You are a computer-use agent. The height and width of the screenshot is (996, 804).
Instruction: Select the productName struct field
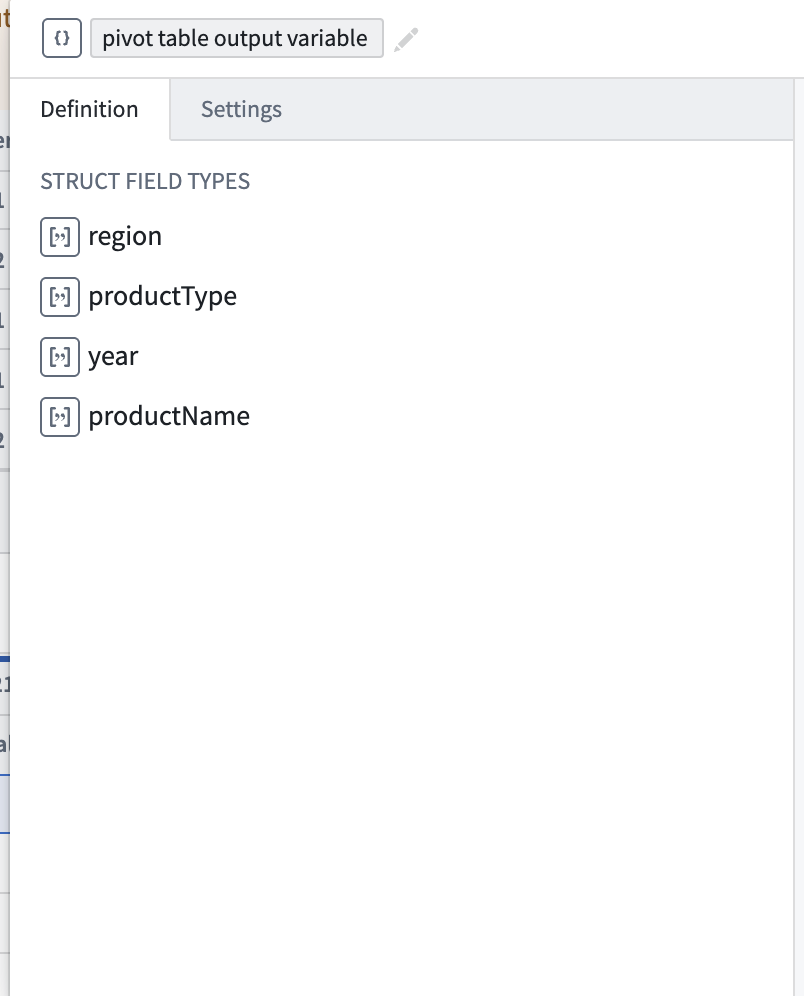[169, 417]
